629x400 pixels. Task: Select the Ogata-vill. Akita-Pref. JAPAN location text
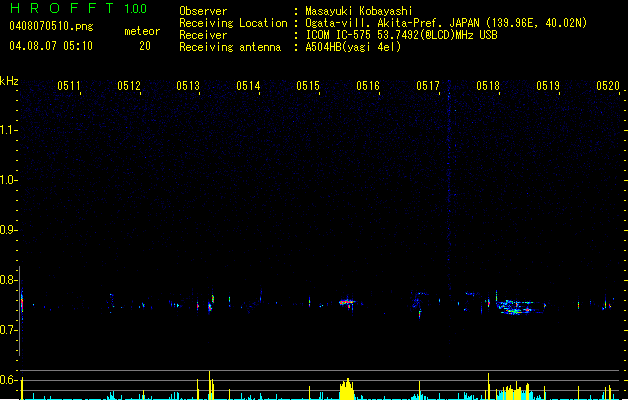(x=446, y=23)
